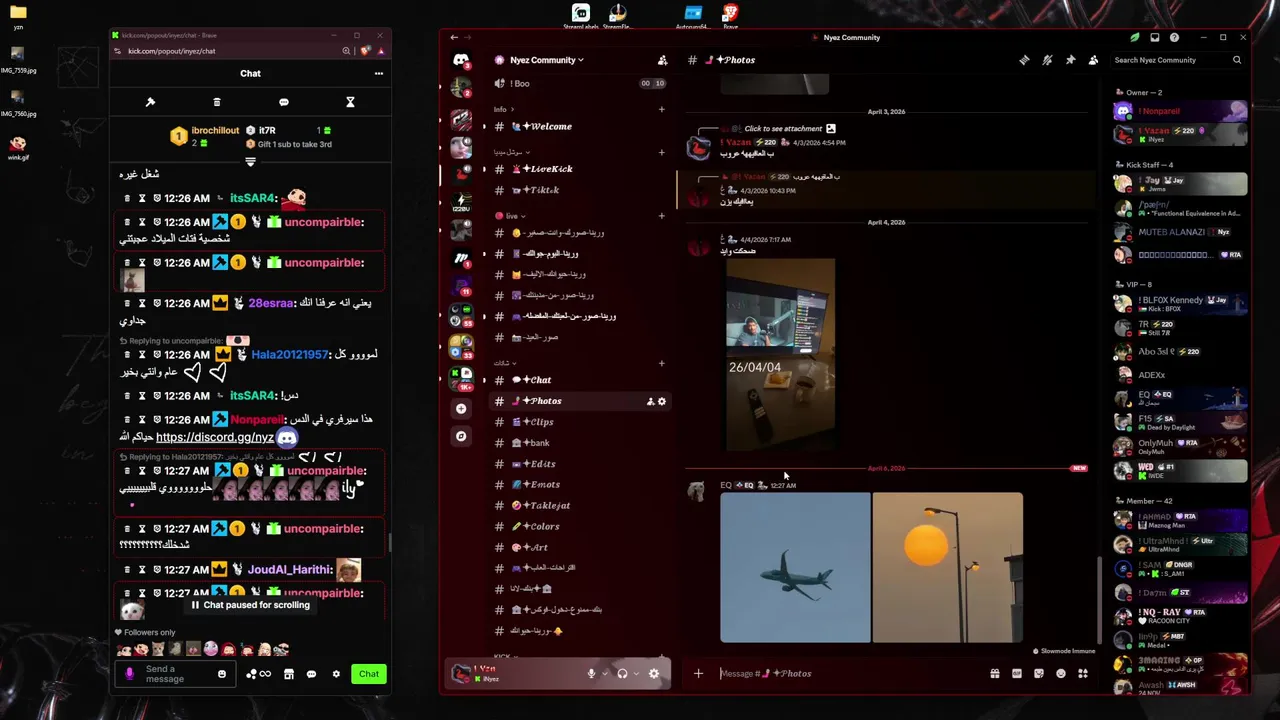This screenshot has height=720, width=1280.
Task: Add a channel to the Info category
Action: point(662,109)
